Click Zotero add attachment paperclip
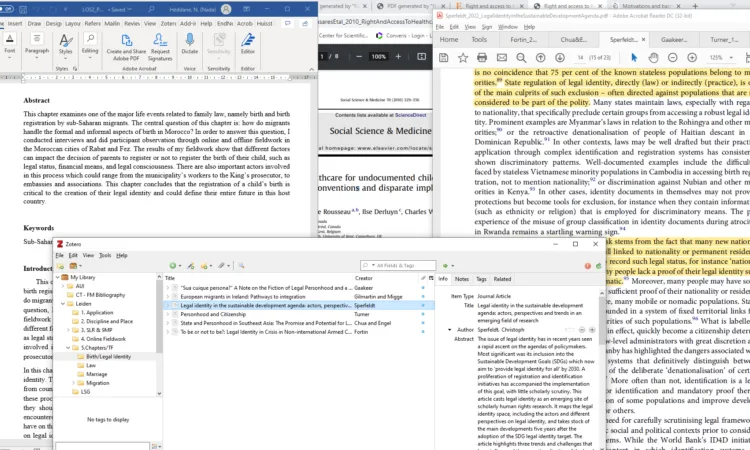 pyautogui.click(x=221, y=266)
